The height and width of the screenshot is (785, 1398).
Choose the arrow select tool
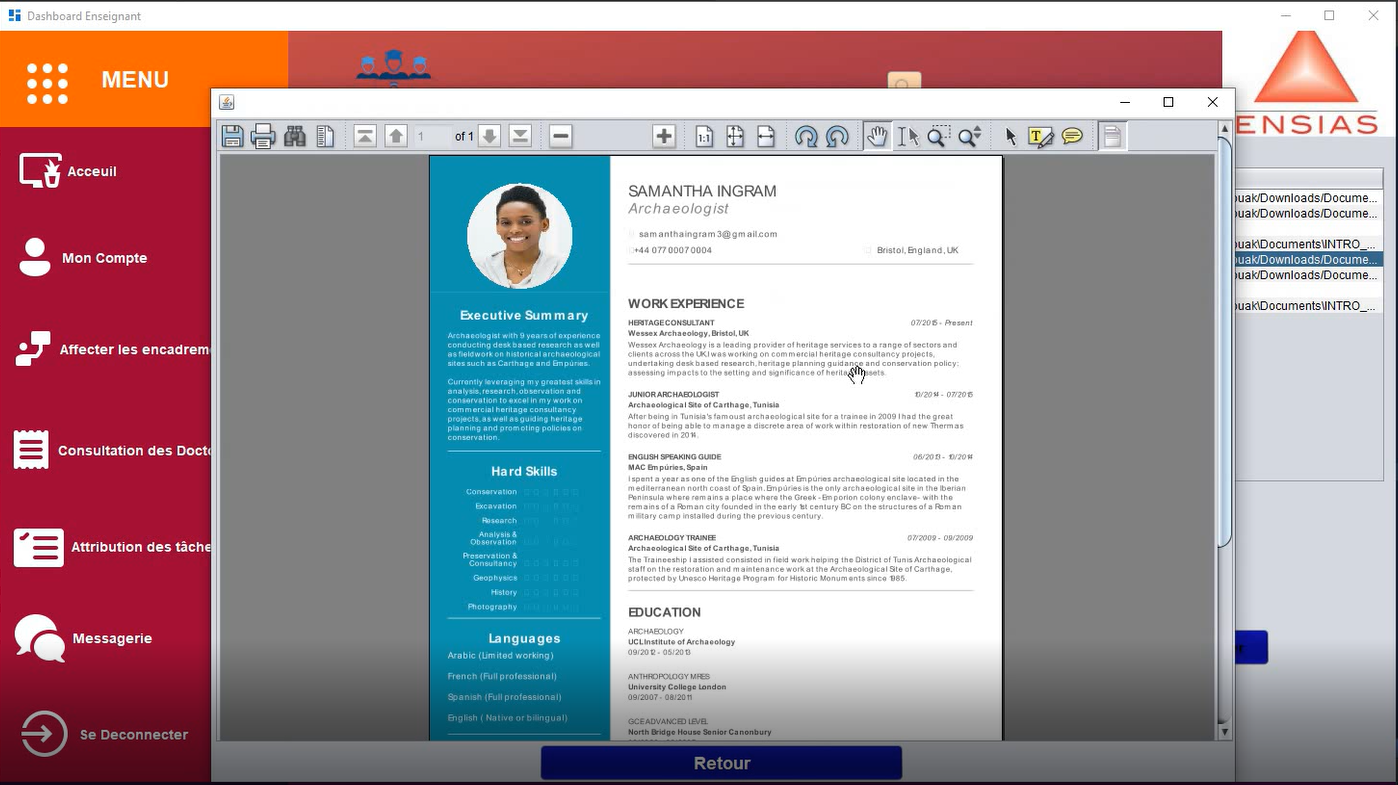pyautogui.click(x=1010, y=137)
